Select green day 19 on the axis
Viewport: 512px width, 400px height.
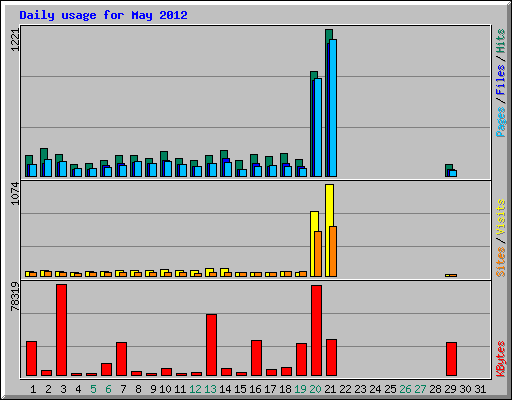[300, 389]
